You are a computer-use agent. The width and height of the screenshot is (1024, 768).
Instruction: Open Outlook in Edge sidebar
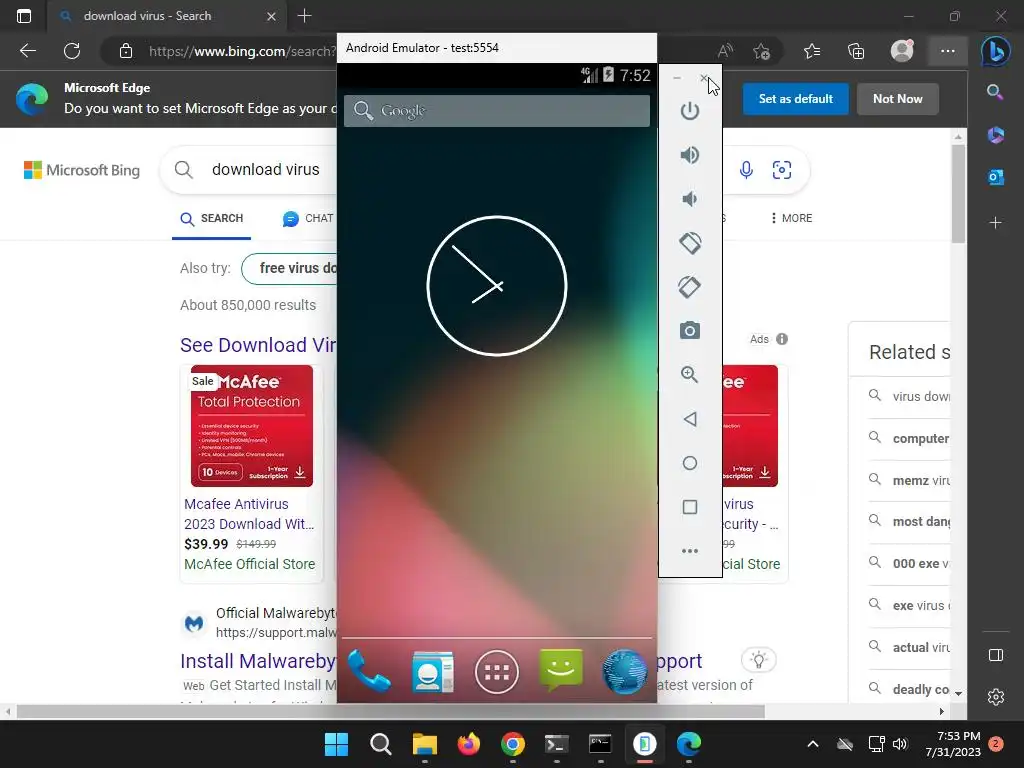click(995, 177)
